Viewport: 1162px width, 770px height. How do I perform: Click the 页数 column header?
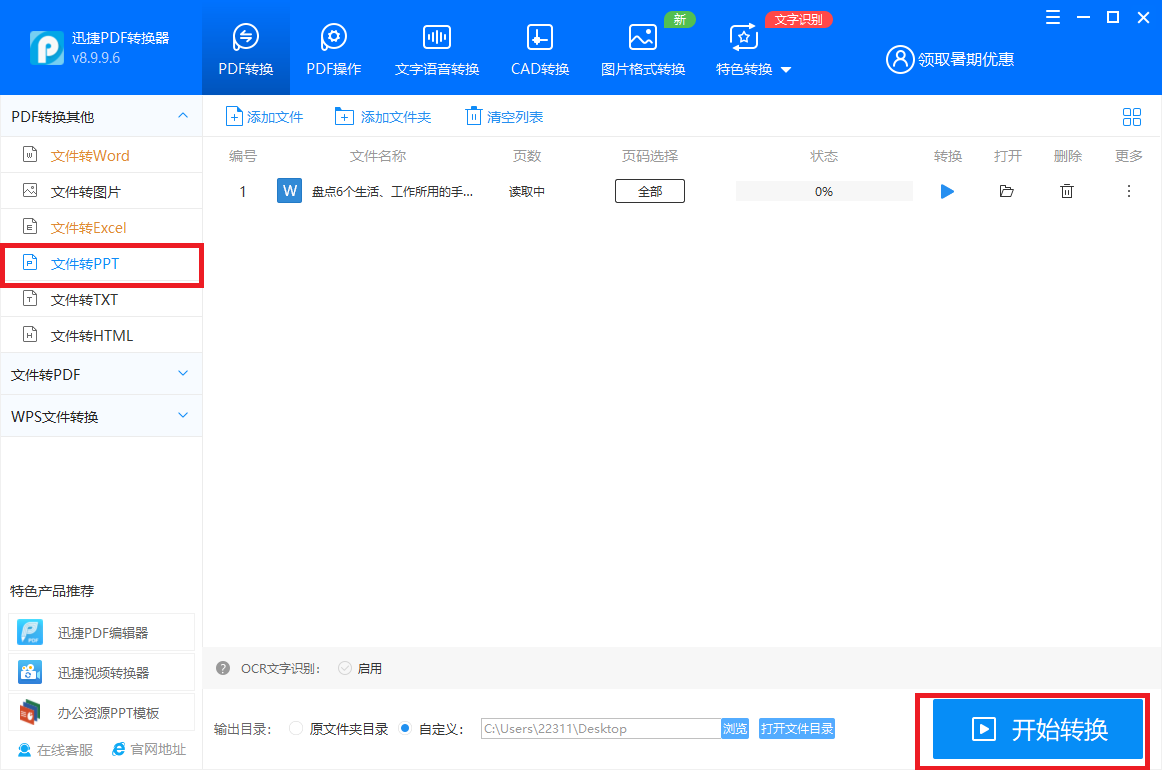tap(527, 156)
